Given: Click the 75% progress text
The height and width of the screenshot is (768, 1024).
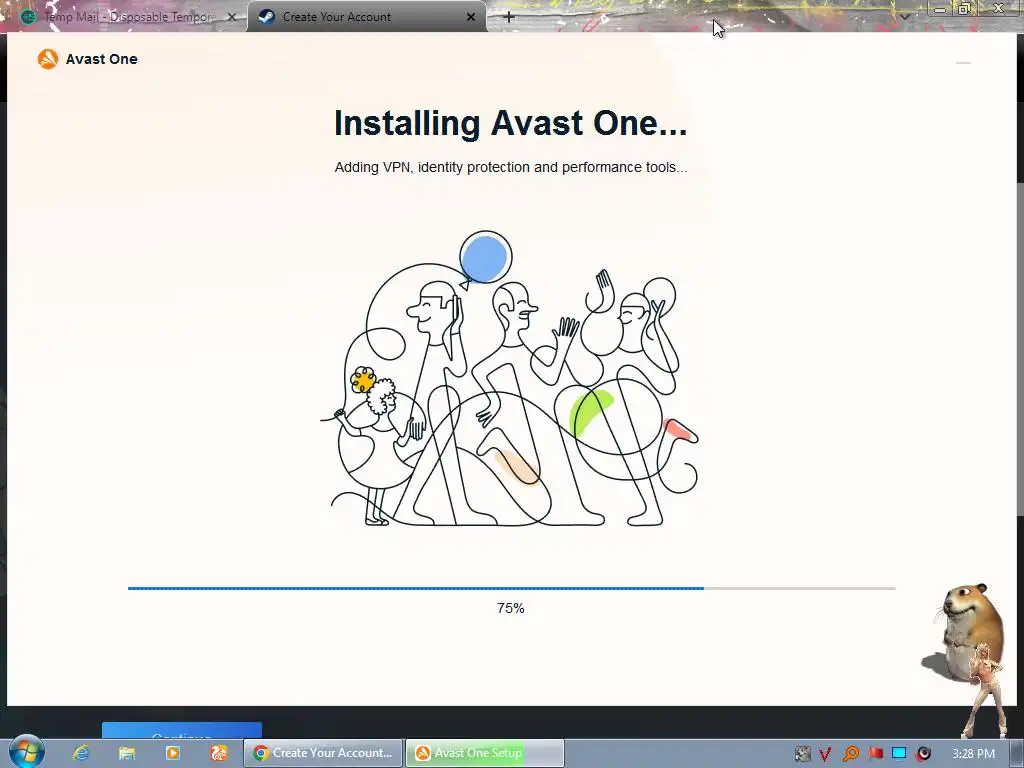Looking at the screenshot, I should [x=511, y=608].
